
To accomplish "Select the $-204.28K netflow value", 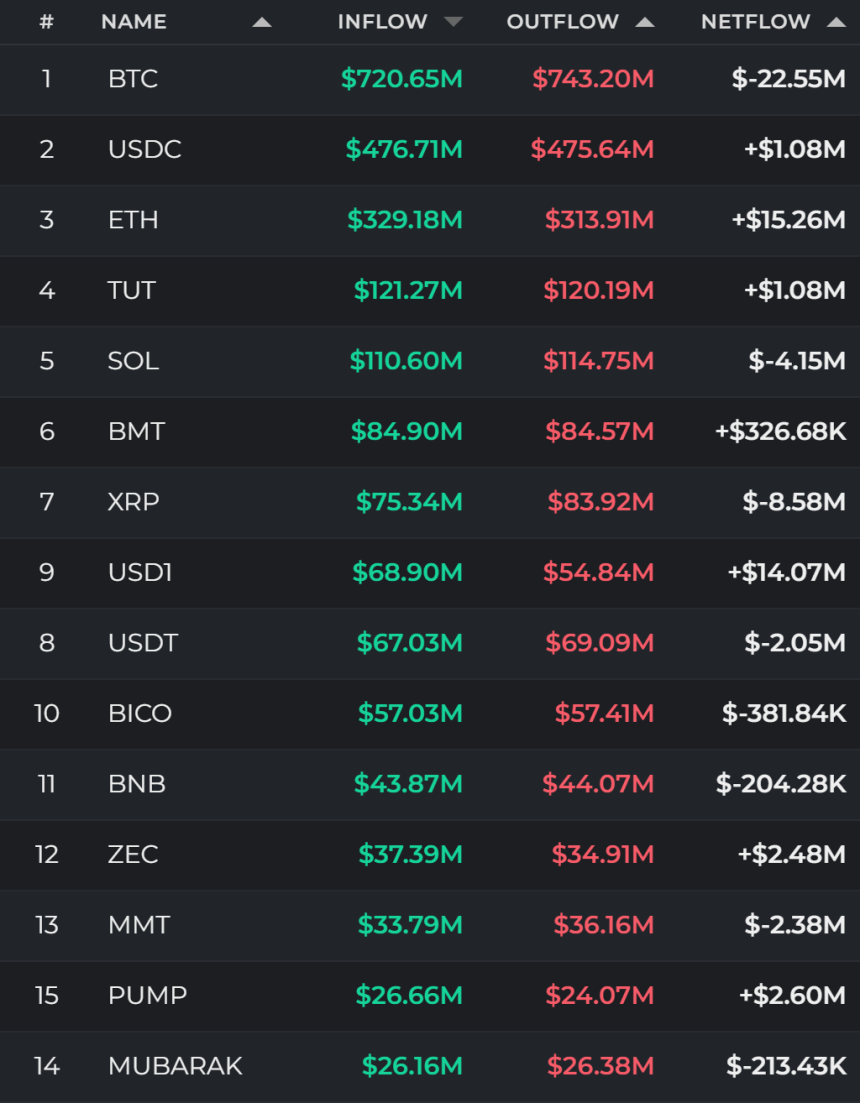I will (781, 784).
